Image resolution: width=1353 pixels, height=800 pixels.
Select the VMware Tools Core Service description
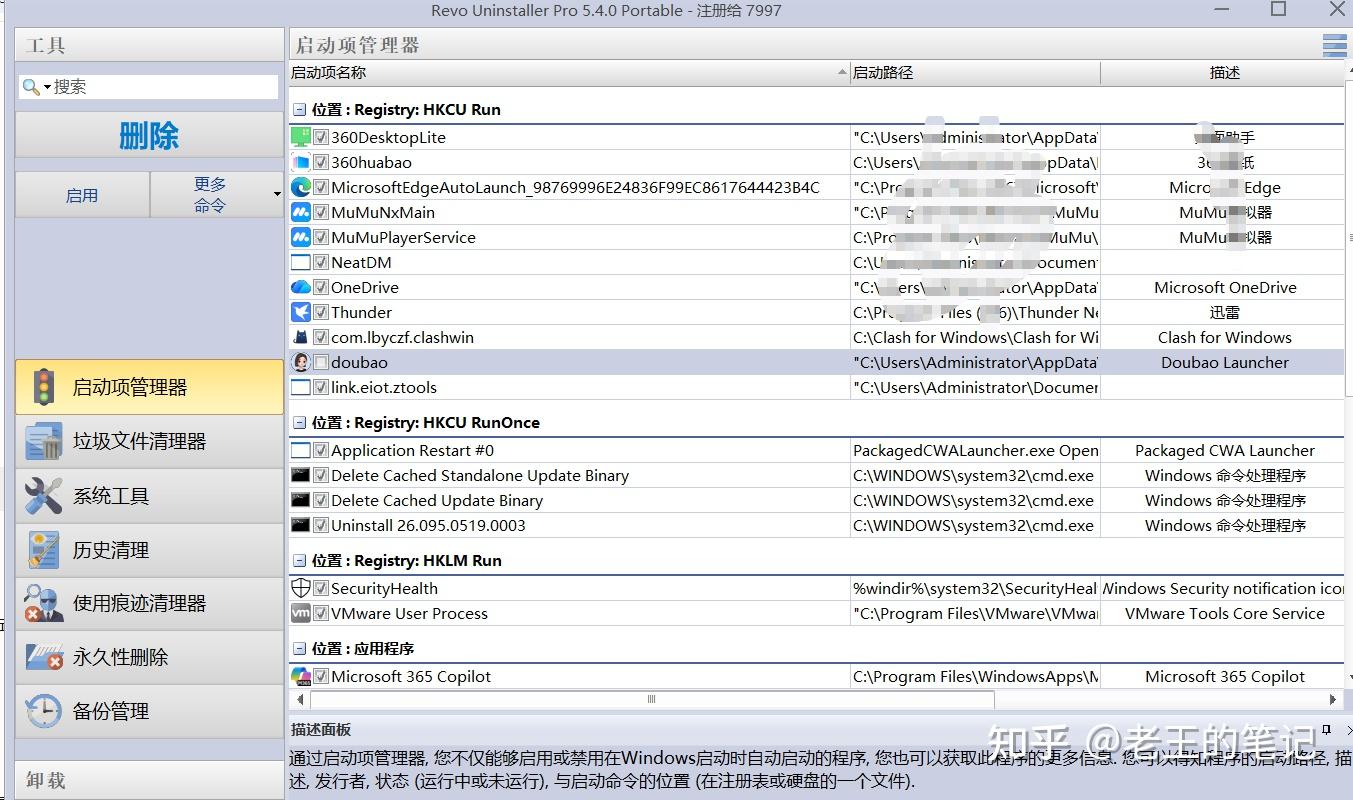tap(1225, 613)
